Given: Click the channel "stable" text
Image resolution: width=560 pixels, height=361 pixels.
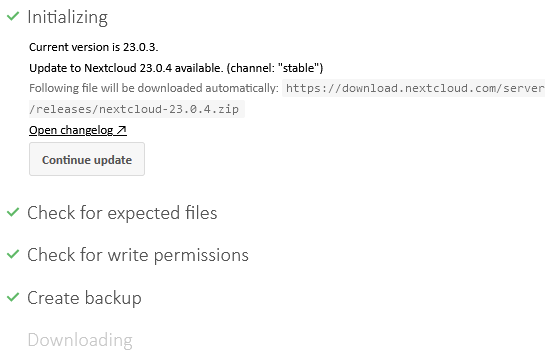Looking at the screenshot, I should point(275,68).
